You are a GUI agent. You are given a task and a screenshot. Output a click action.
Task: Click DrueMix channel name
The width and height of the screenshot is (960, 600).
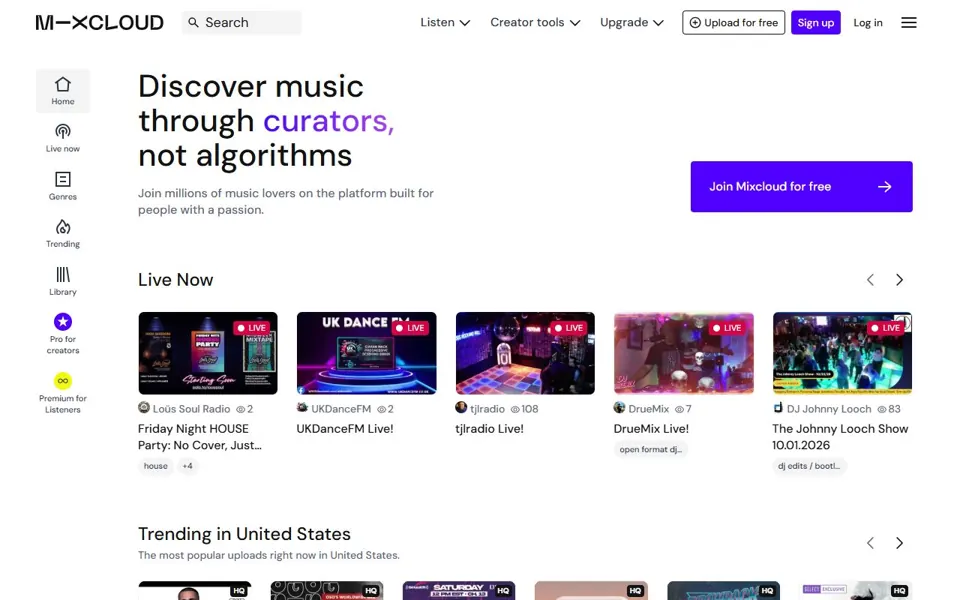(x=648, y=409)
